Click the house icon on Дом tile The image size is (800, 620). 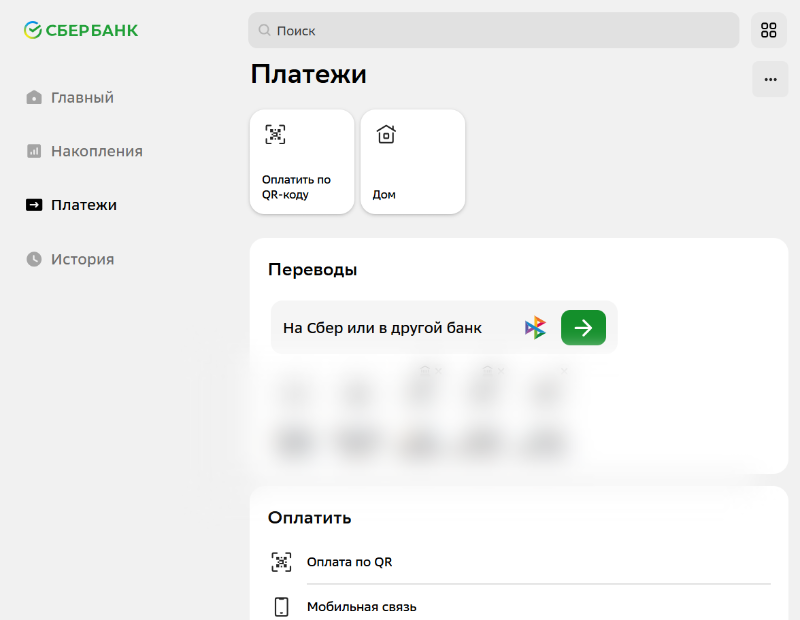[x=386, y=135]
